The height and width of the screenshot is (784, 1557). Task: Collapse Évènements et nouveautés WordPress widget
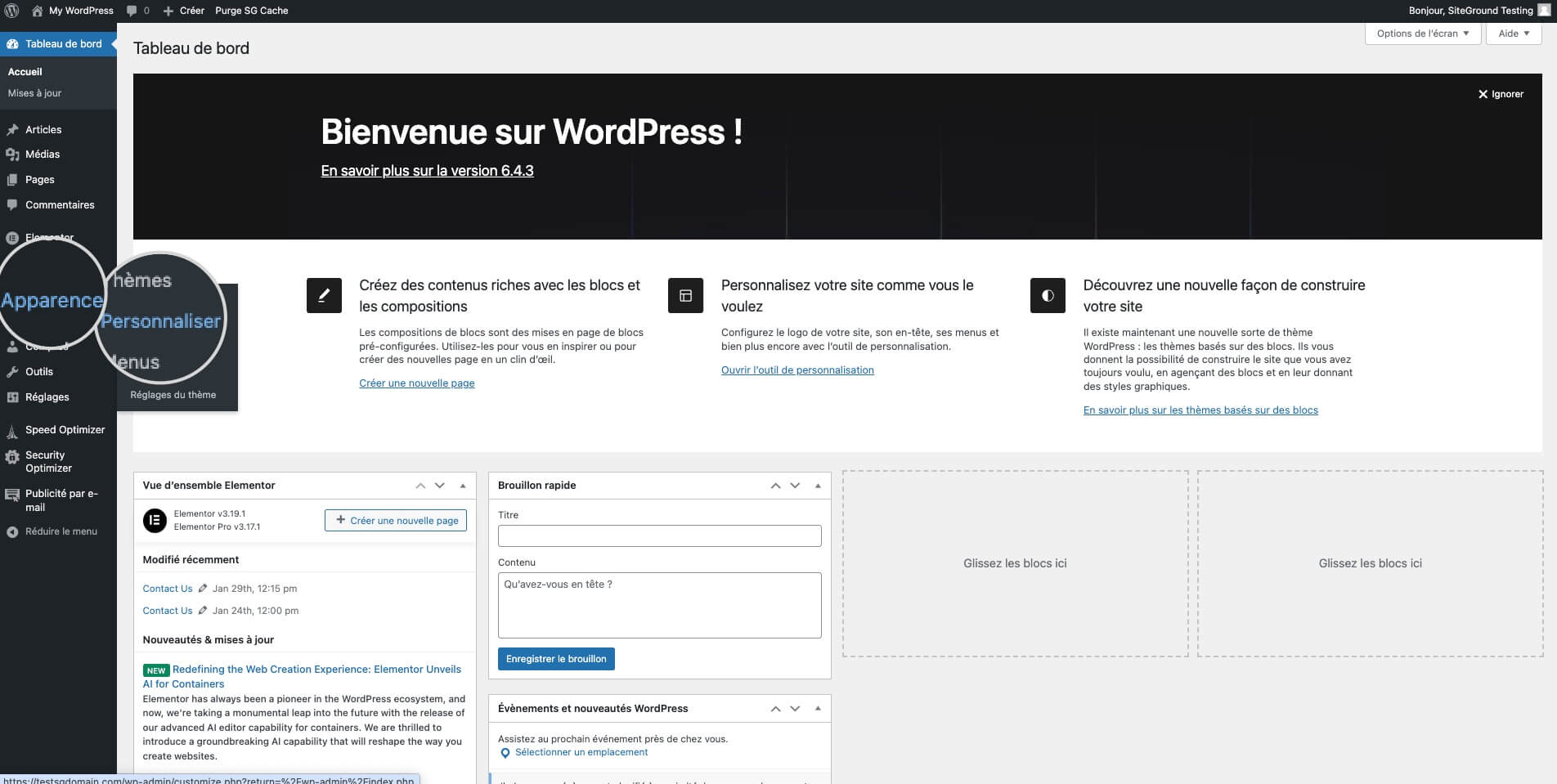tap(818, 709)
